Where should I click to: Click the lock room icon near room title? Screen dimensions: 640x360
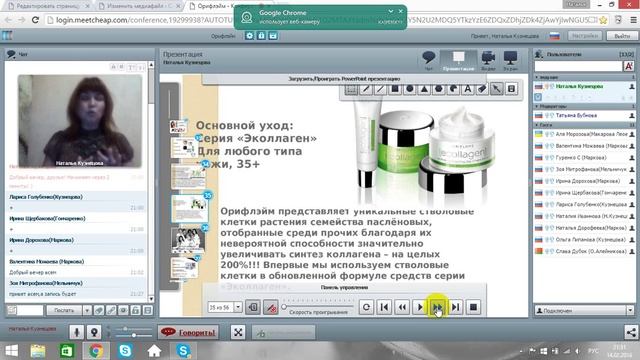coord(262,36)
